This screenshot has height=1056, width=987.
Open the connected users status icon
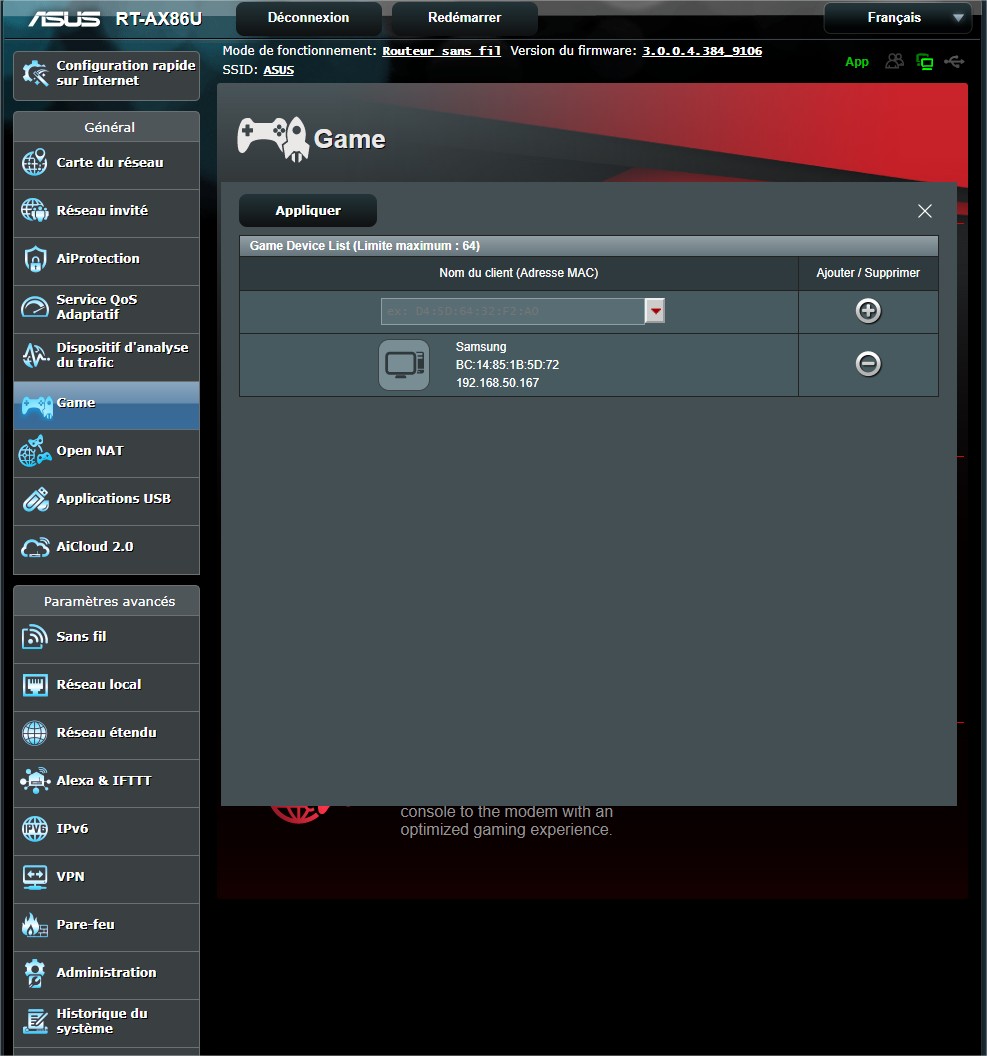coord(894,62)
